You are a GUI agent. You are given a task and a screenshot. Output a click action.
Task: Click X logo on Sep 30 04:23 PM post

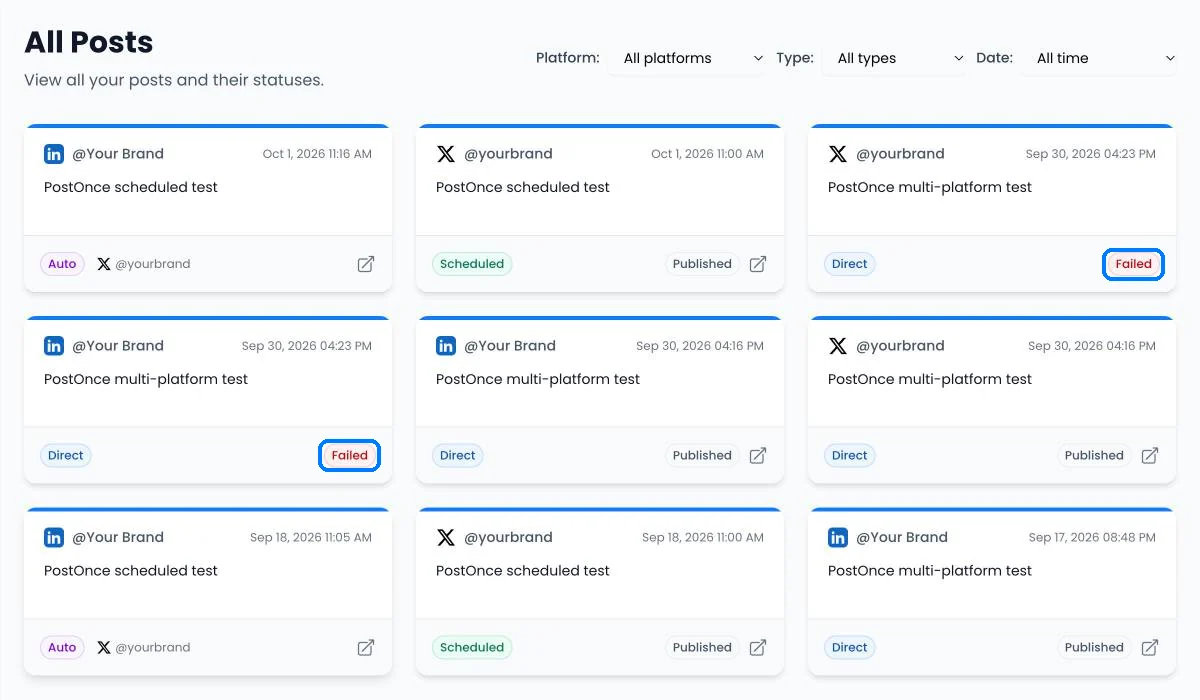pyautogui.click(x=838, y=154)
